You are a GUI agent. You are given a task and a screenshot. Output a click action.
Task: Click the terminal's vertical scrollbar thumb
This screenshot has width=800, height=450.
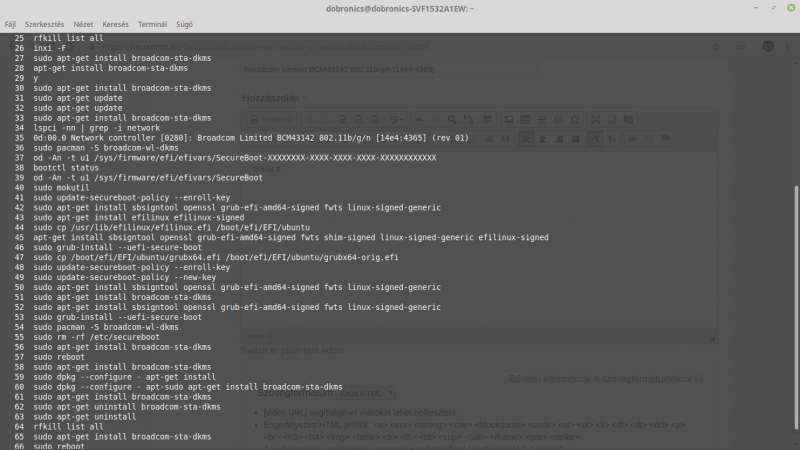(x=796, y=308)
